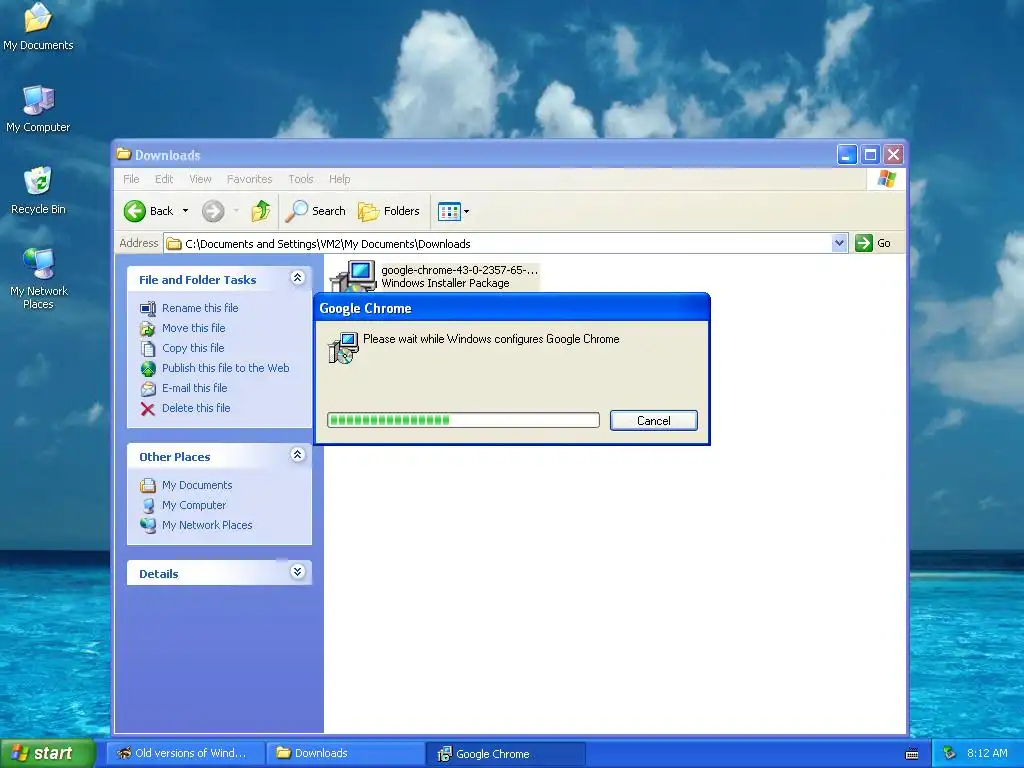Image resolution: width=1024 pixels, height=768 pixels.
Task: Maximize the Downloads window
Action: (x=870, y=155)
